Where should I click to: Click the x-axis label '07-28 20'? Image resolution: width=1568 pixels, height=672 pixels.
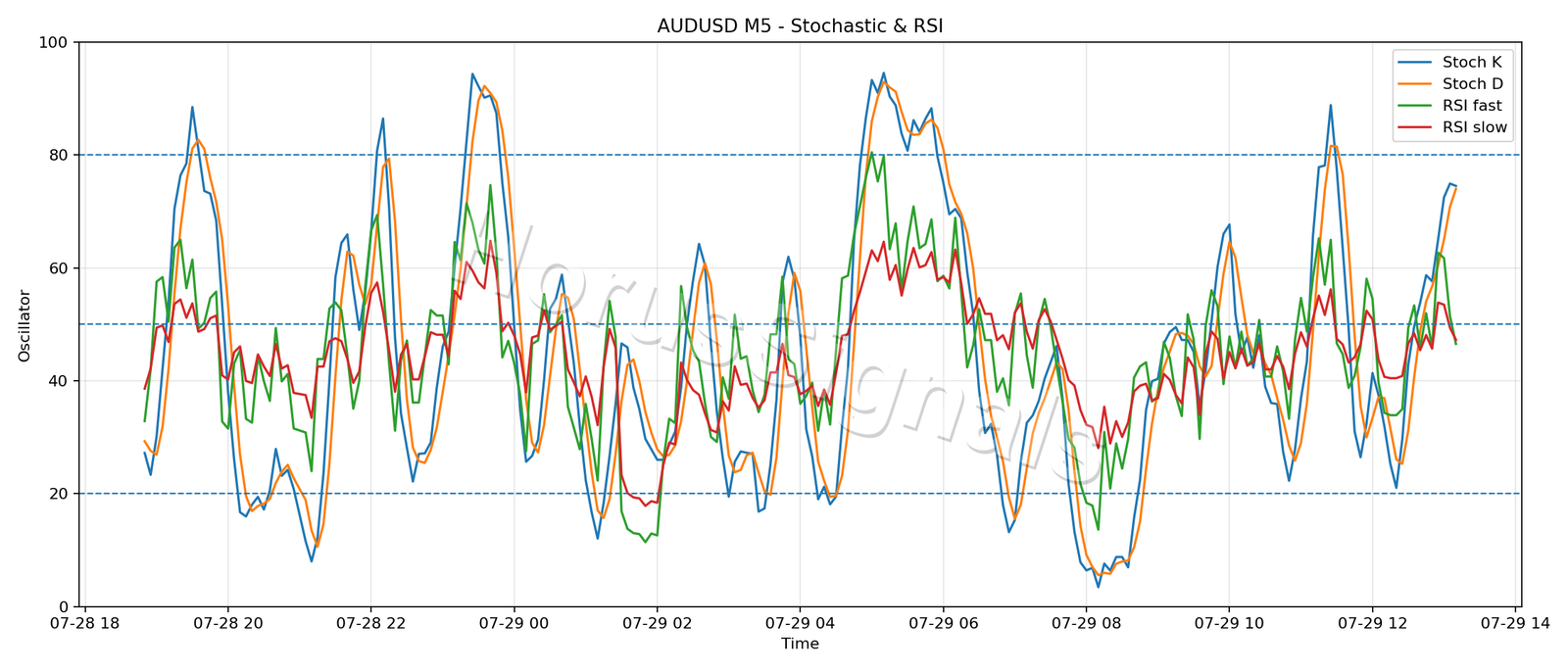point(228,623)
